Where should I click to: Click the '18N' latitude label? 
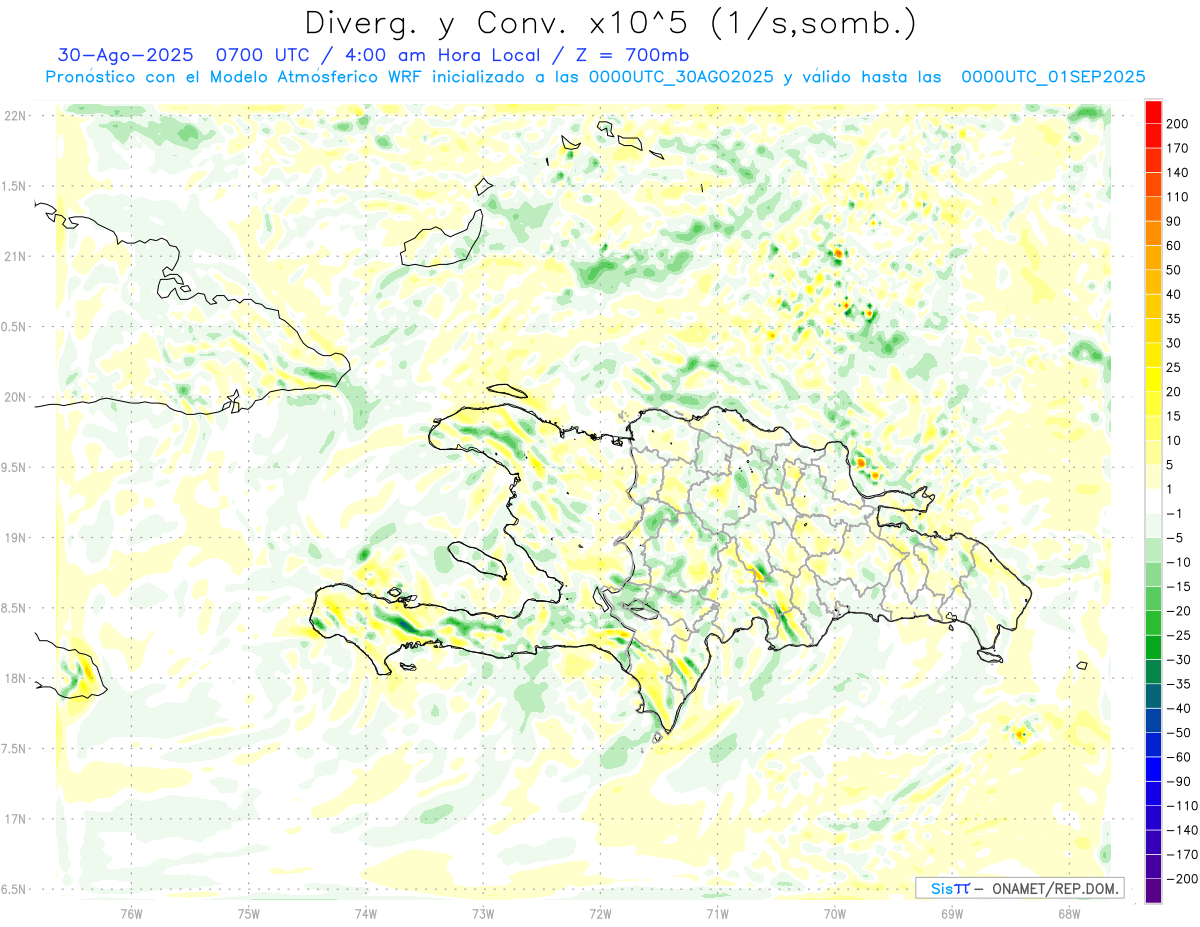point(15,678)
